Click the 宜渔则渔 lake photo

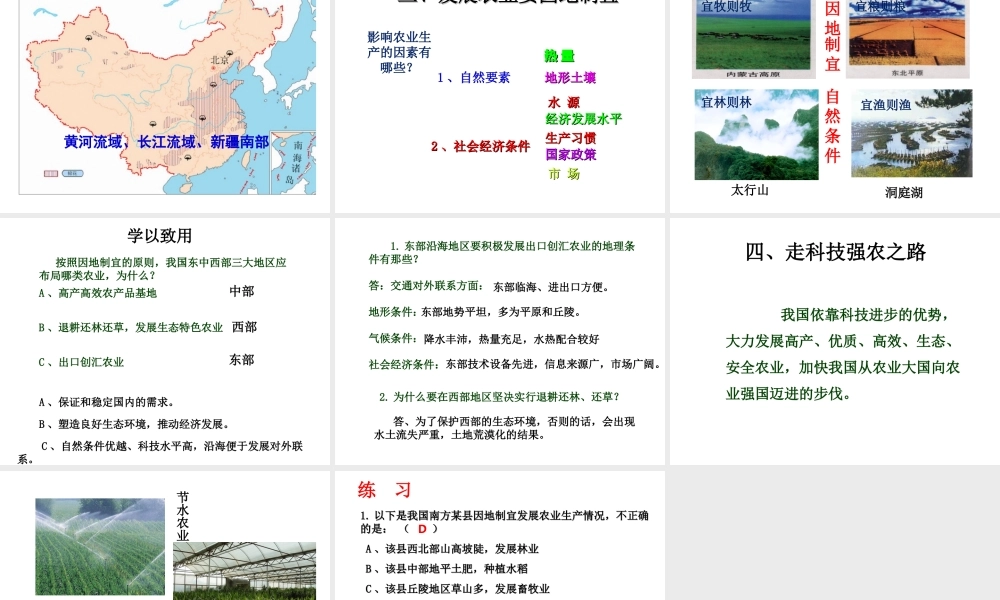(911, 133)
